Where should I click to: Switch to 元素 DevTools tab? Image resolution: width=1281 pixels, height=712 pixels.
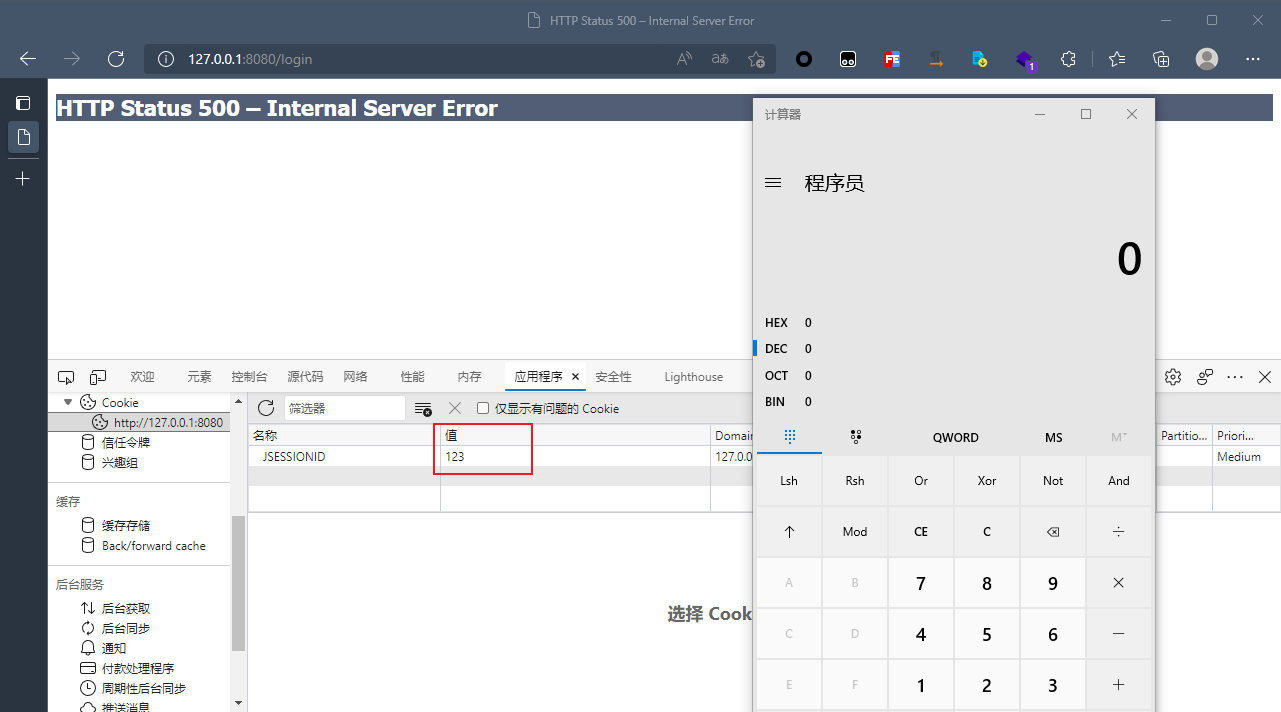[x=199, y=377]
